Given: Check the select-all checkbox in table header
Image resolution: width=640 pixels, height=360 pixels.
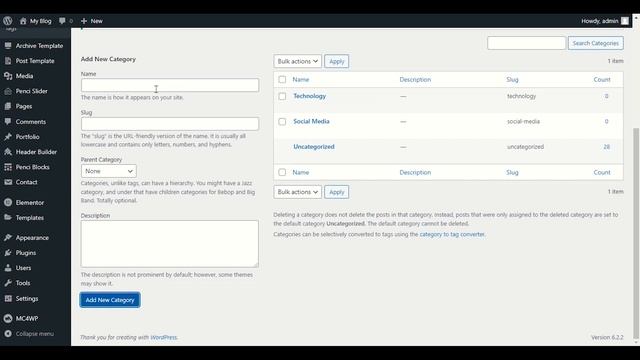Looking at the screenshot, I should pos(282,80).
